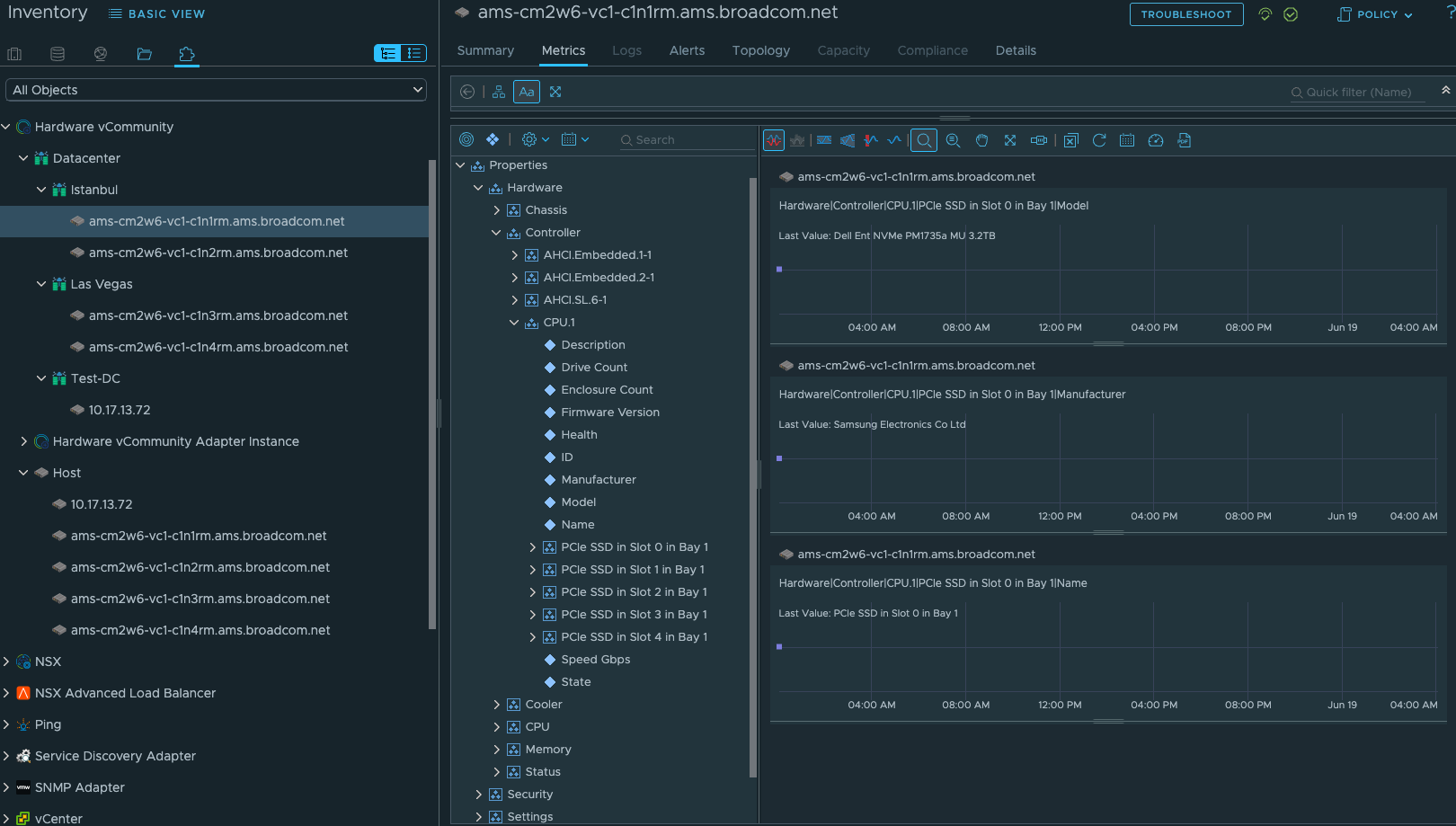The width and height of the screenshot is (1456, 826).
Task: Toggle the Aa show names button
Action: (527, 92)
